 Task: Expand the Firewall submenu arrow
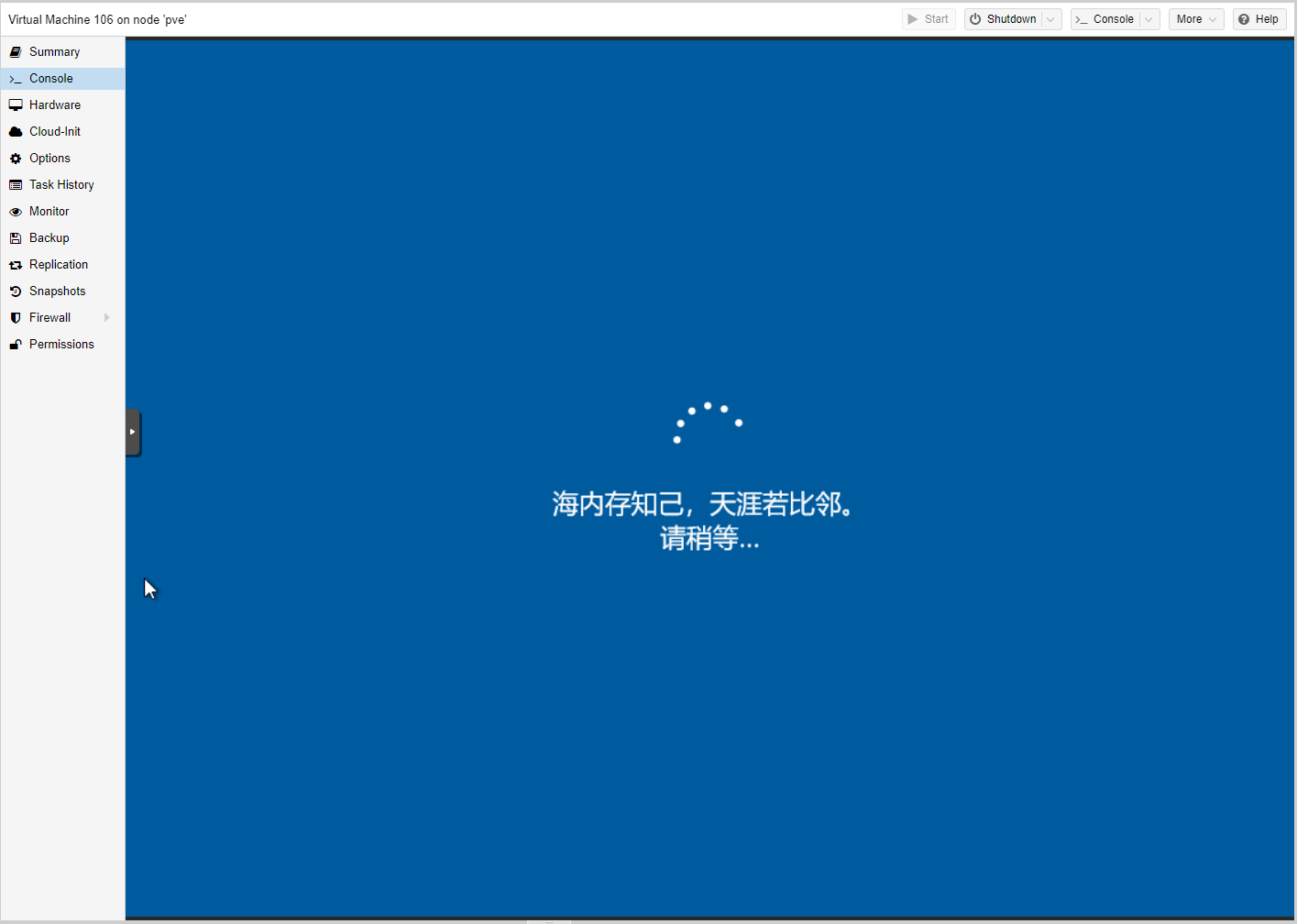point(107,318)
